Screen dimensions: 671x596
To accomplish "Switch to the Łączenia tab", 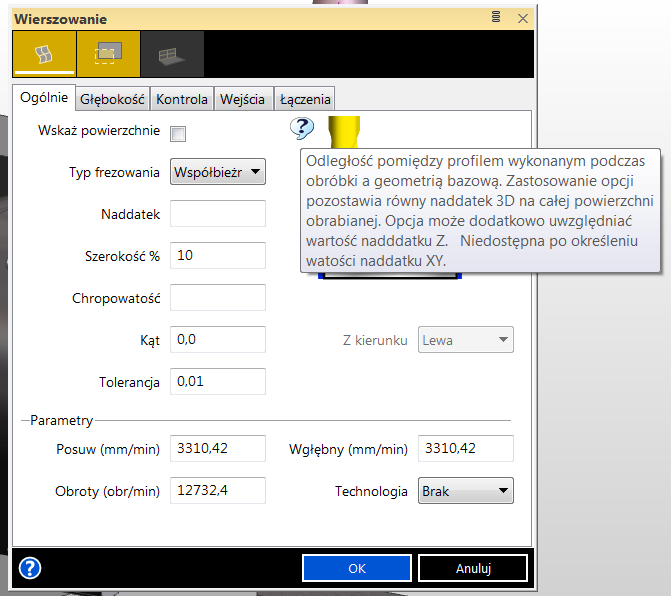I will [x=305, y=99].
